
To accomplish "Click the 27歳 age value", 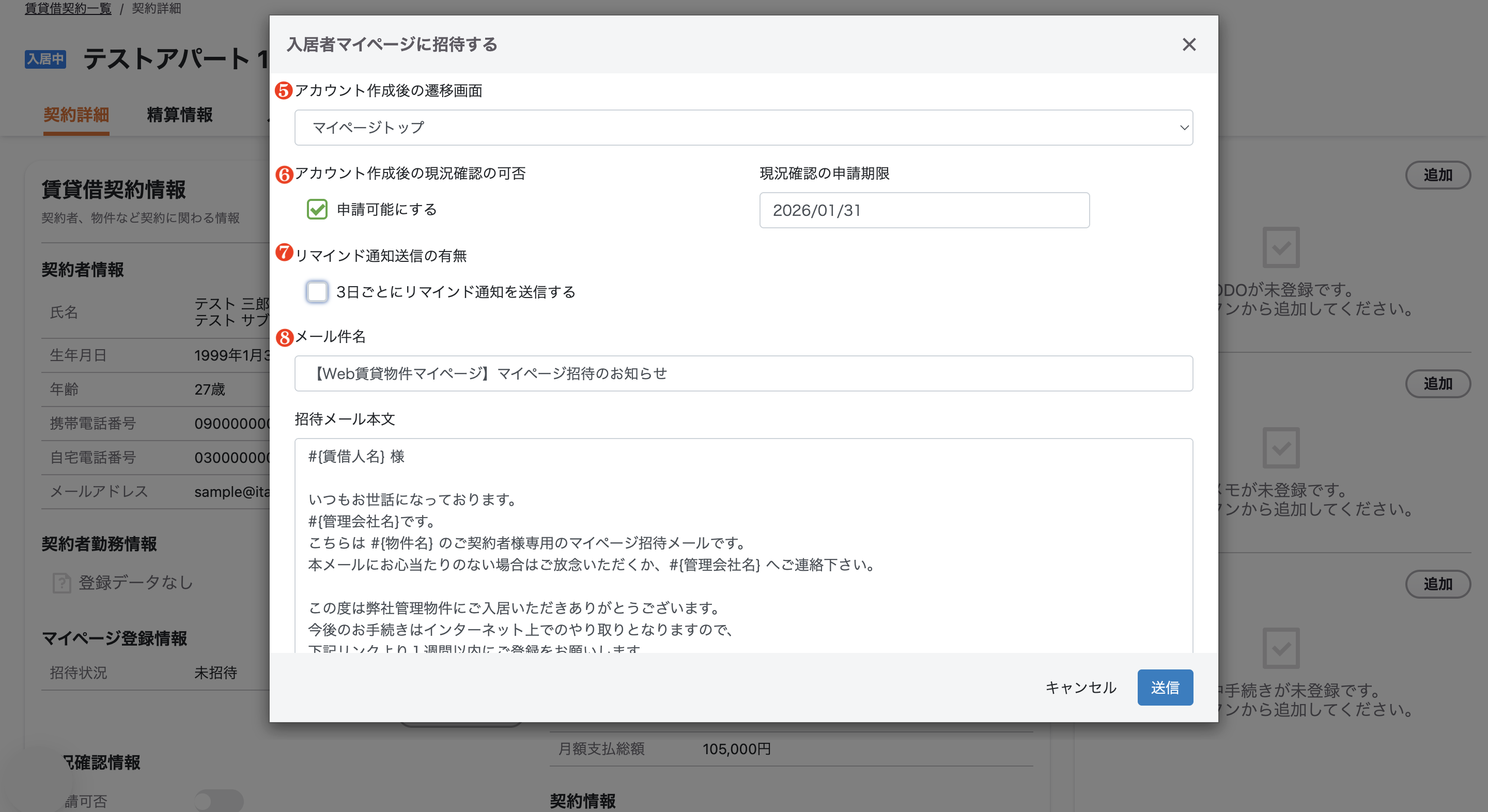I will 210,389.
